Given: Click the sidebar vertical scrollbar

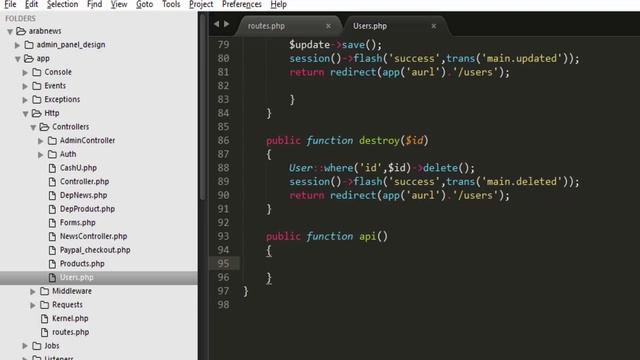Looking at the screenshot, I should click(202, 106).
